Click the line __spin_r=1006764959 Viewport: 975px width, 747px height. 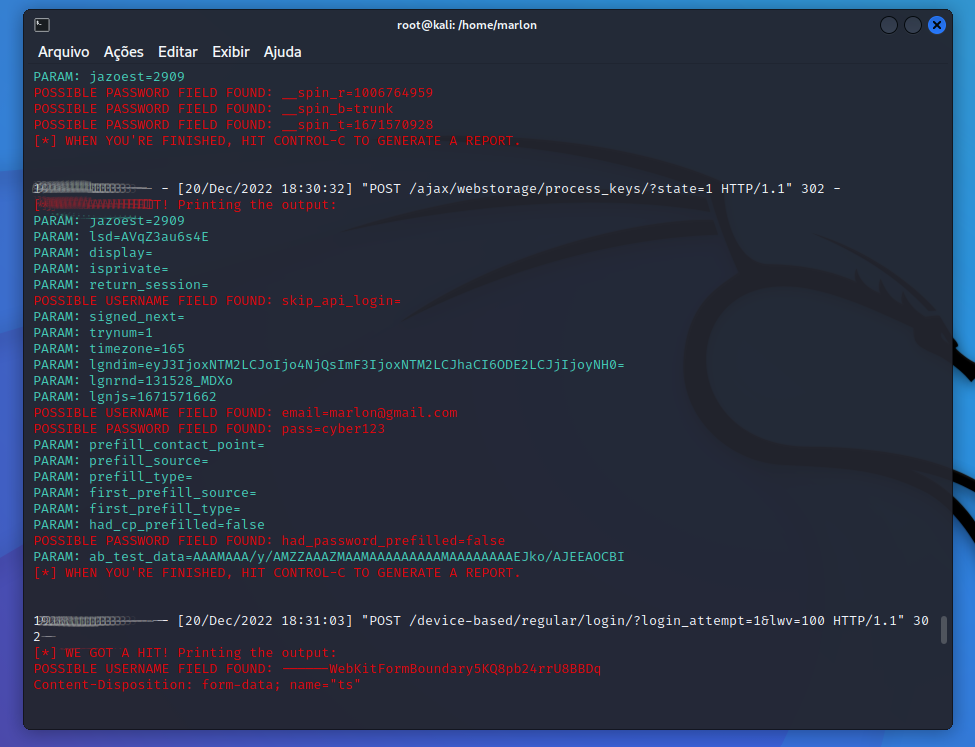233,93
